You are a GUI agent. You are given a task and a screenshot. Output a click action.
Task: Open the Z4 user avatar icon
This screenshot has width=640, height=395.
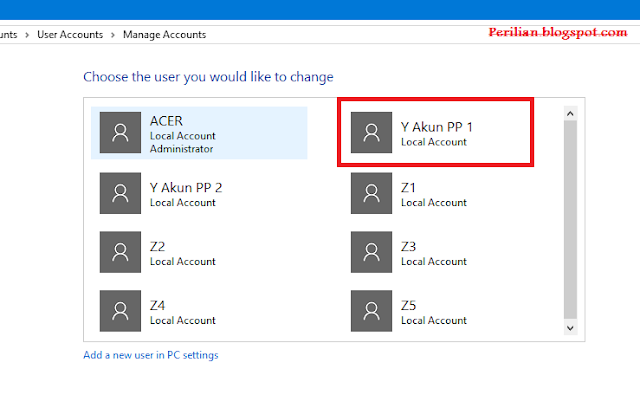120,311
